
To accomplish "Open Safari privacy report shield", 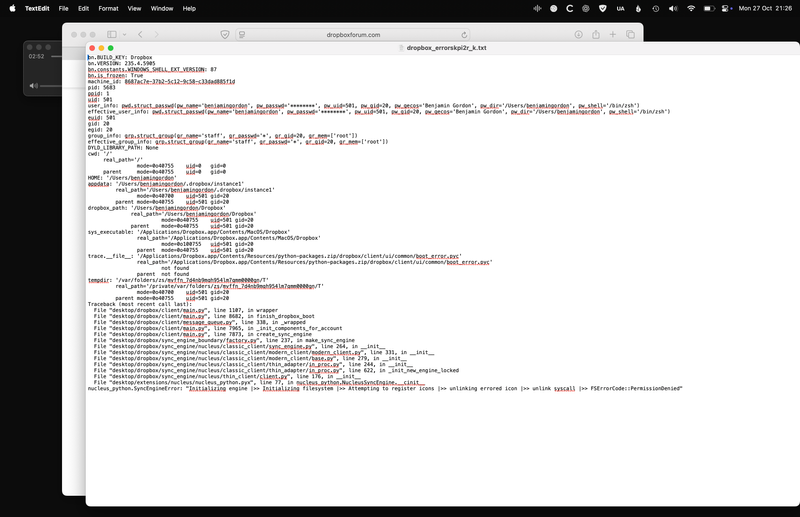I will [x=224, y=35].
